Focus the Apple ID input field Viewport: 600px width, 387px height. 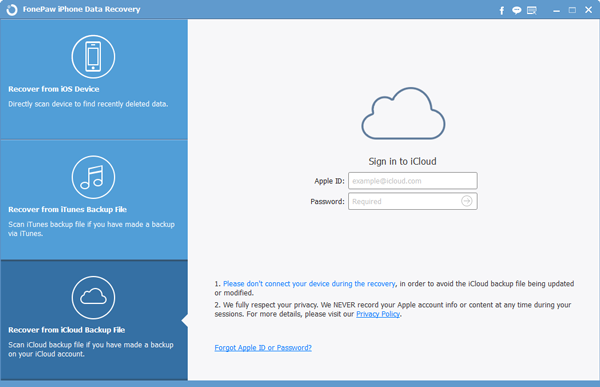(x=412, y=181)
